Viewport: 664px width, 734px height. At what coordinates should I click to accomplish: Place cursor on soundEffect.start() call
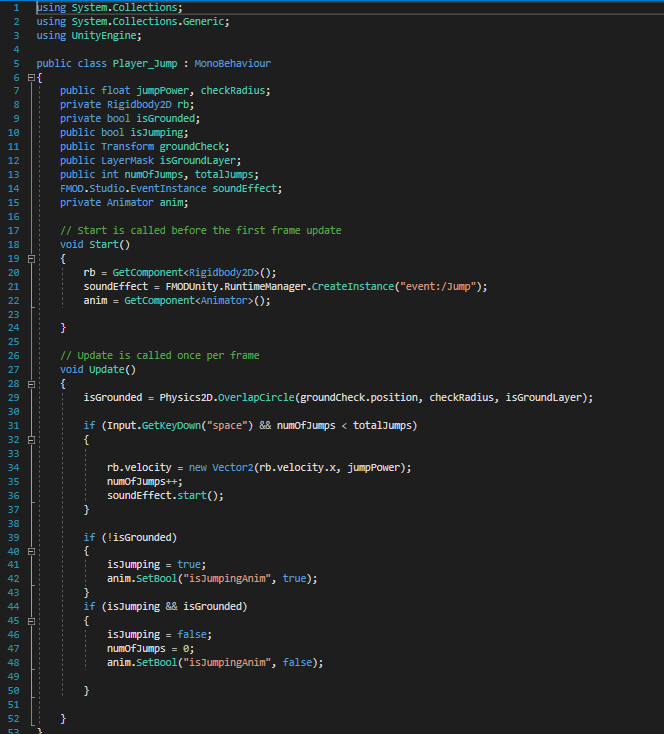pyautogui.click(x=166, y=495)
